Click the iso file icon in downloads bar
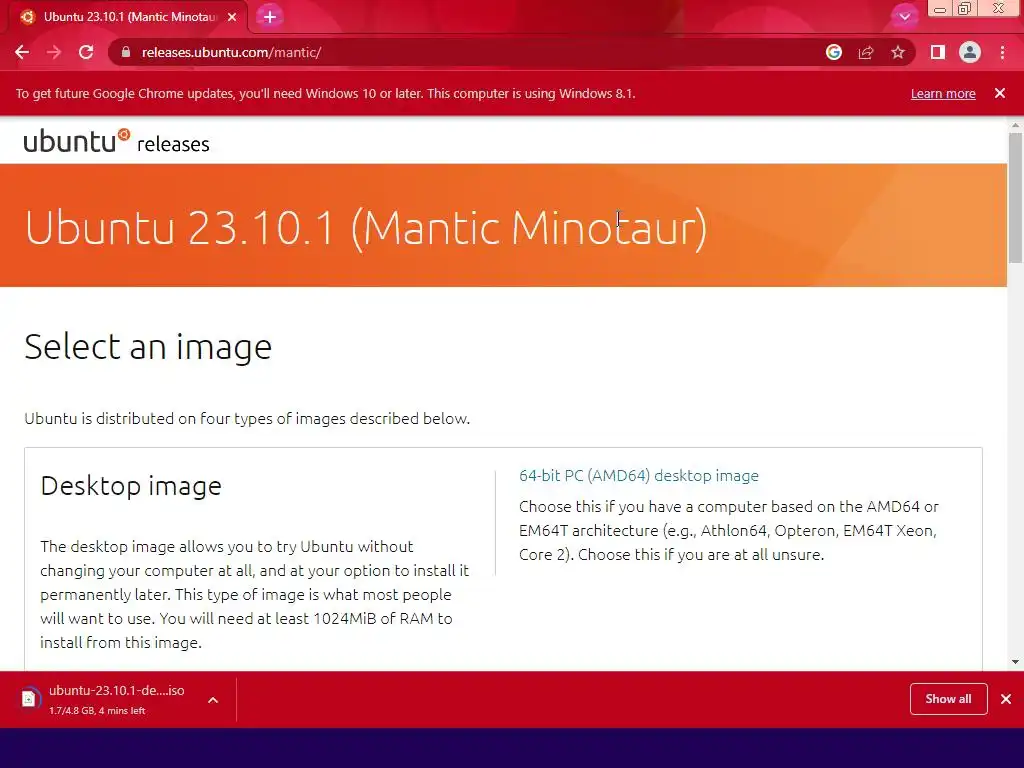The image size is (1024, 768). pyautogui.click(x=29, y=699)
